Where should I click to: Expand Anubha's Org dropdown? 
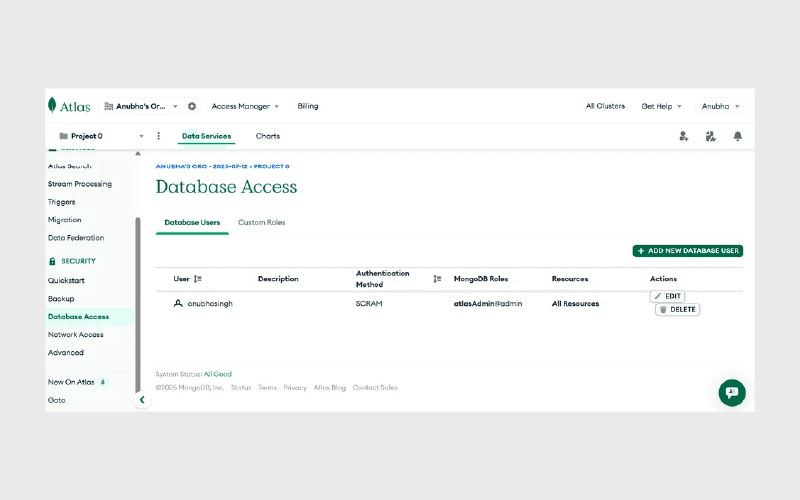[x=175, y=106]
